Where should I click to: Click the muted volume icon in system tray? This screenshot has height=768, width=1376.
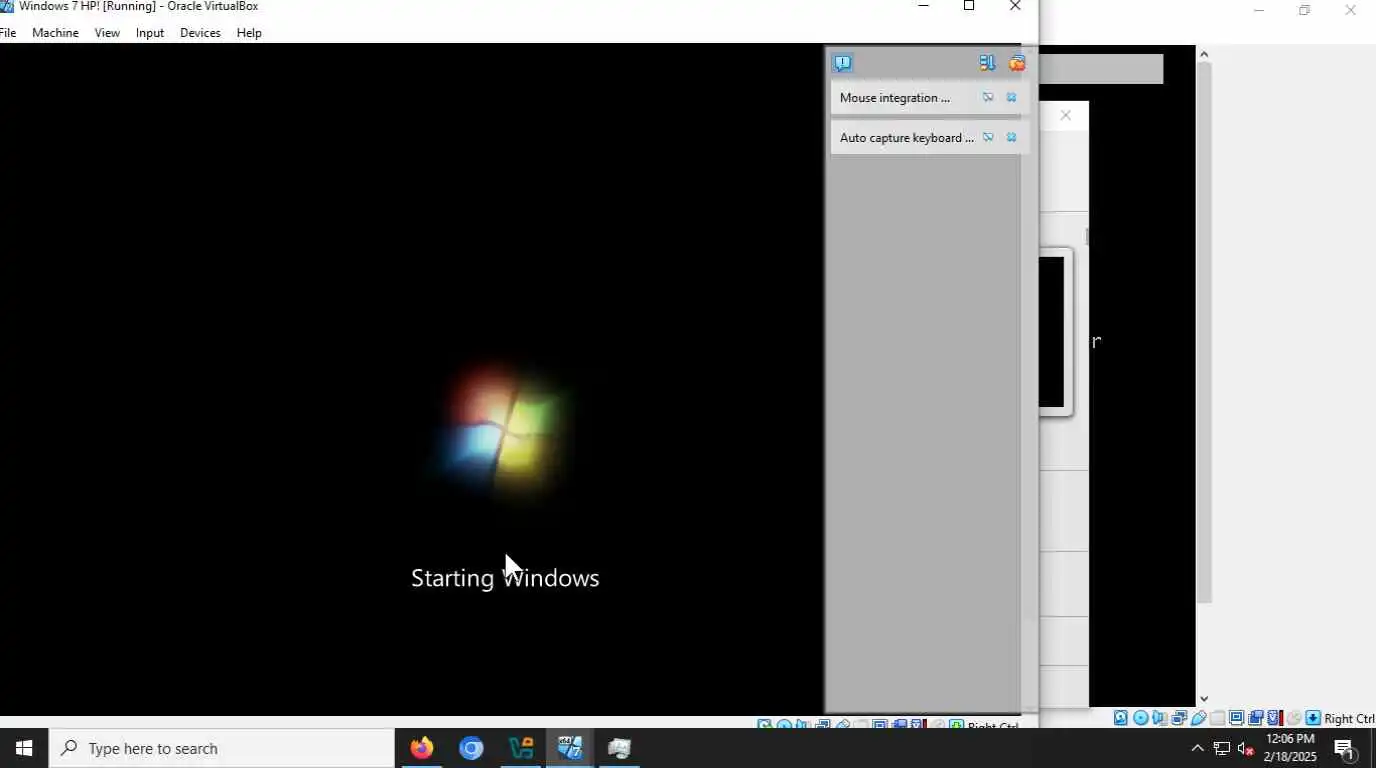pos(1246,748)
